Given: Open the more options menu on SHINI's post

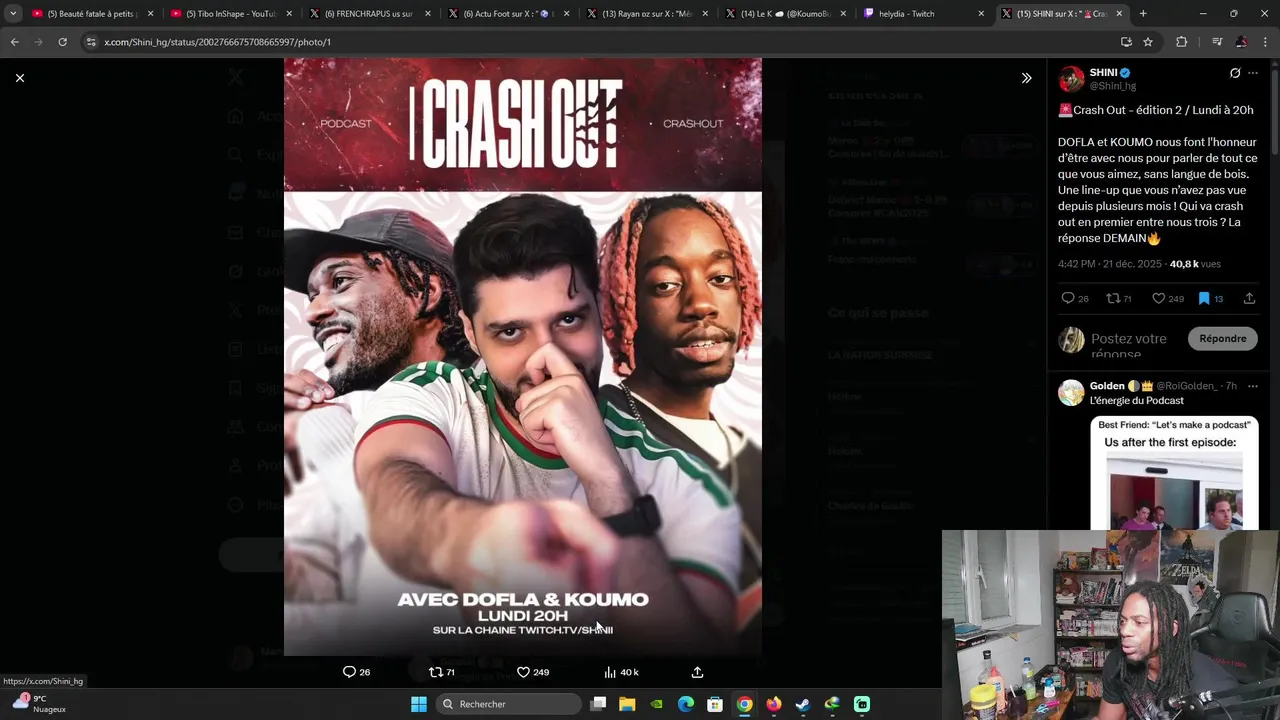Looking at the screenshot, I should click(1253, 73).
